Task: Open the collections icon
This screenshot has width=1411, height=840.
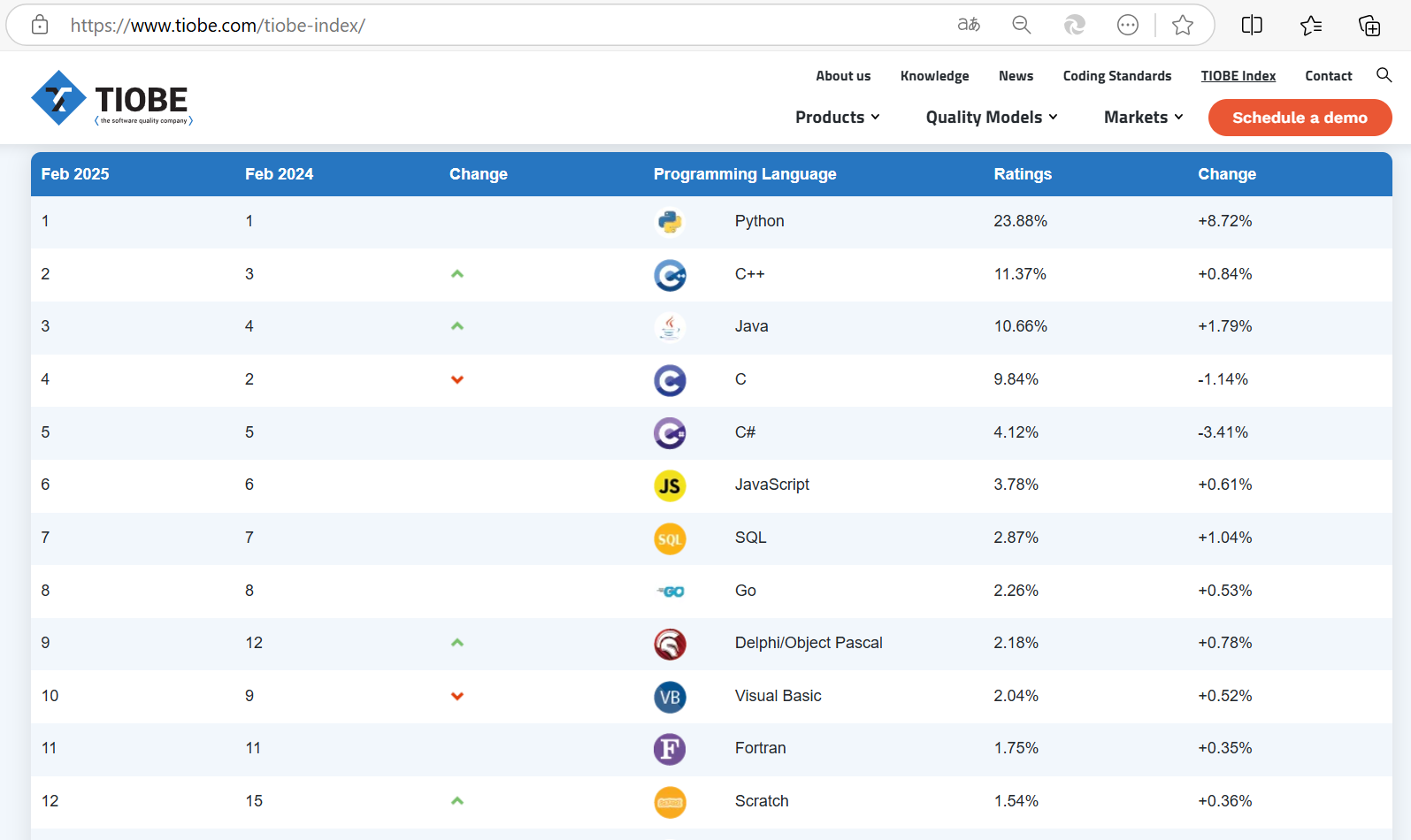Action: tap(1369, 25)
